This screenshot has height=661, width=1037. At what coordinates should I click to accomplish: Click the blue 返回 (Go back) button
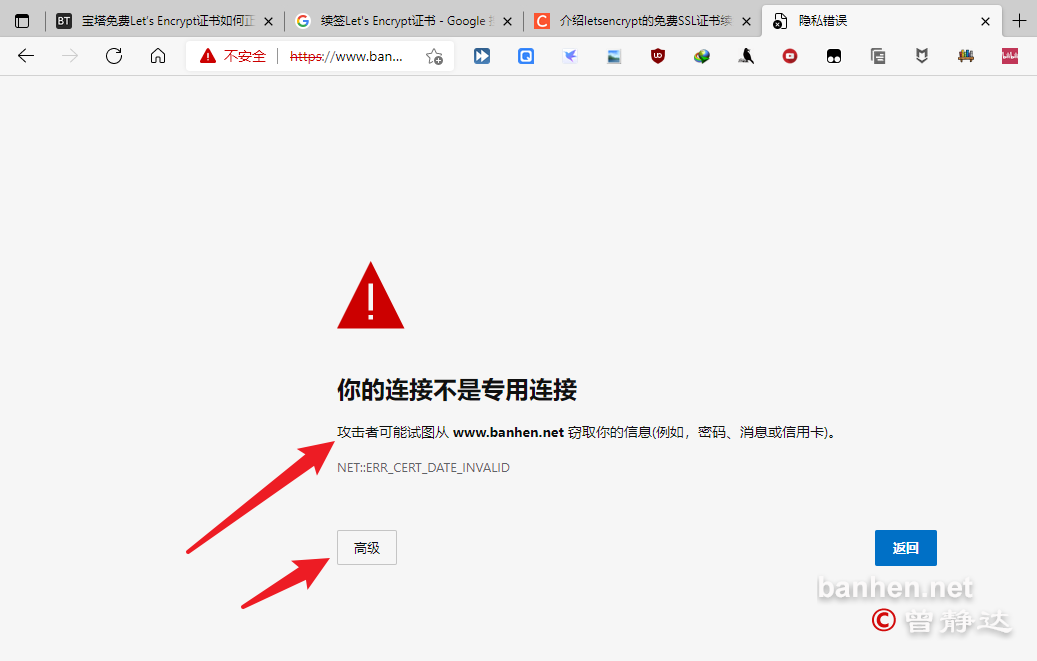[x=905, y=547]
